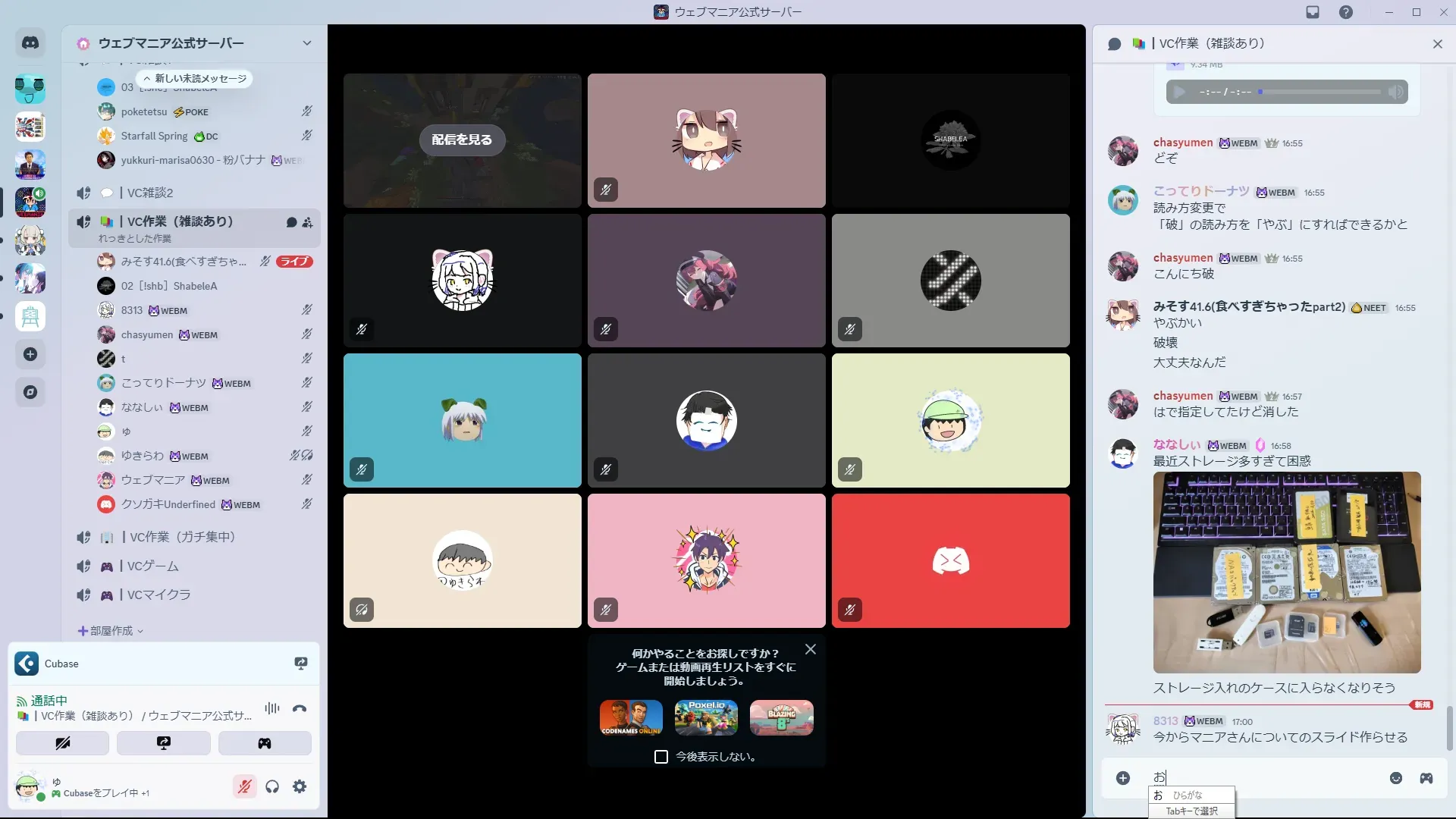This screenshot has height=819, width=1456.
Task: Click the audio attachment progress slider
Action: point(1319,92)
